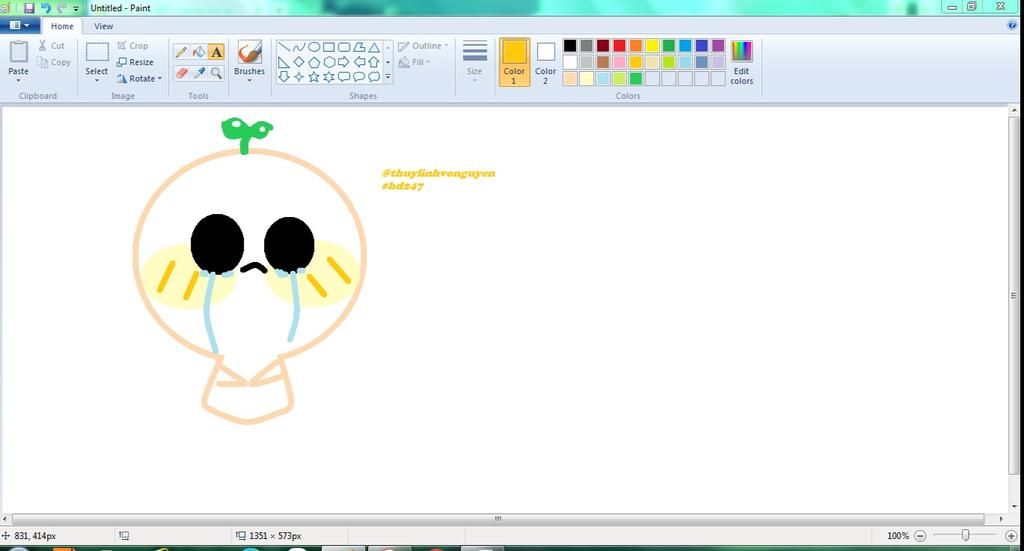Click the vertical scrollbar down arrow
The height and width of the screenshot is (551, 1024).
click(1014, 506)
